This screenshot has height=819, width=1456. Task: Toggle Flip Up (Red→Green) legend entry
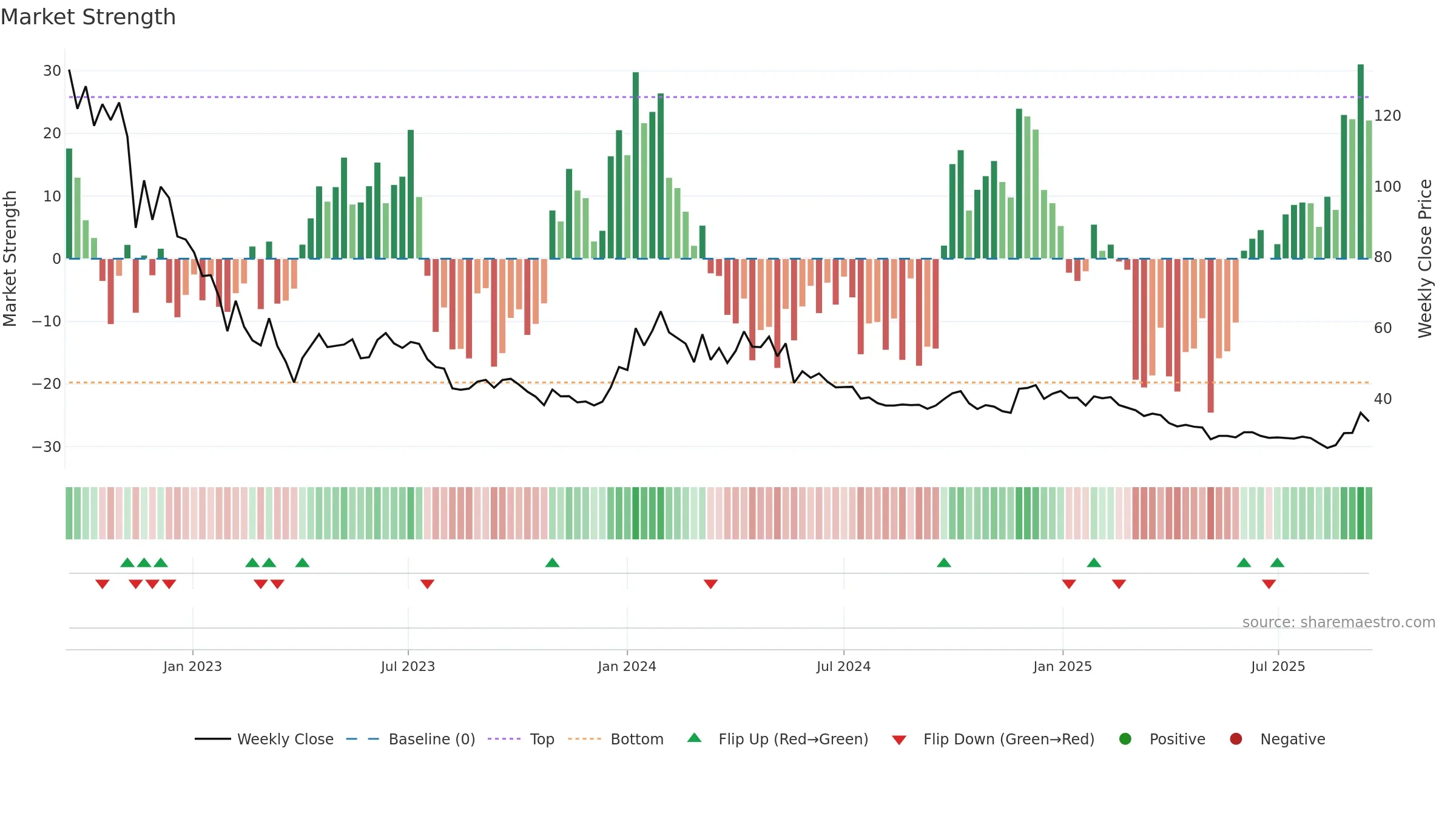pos(778,739)
